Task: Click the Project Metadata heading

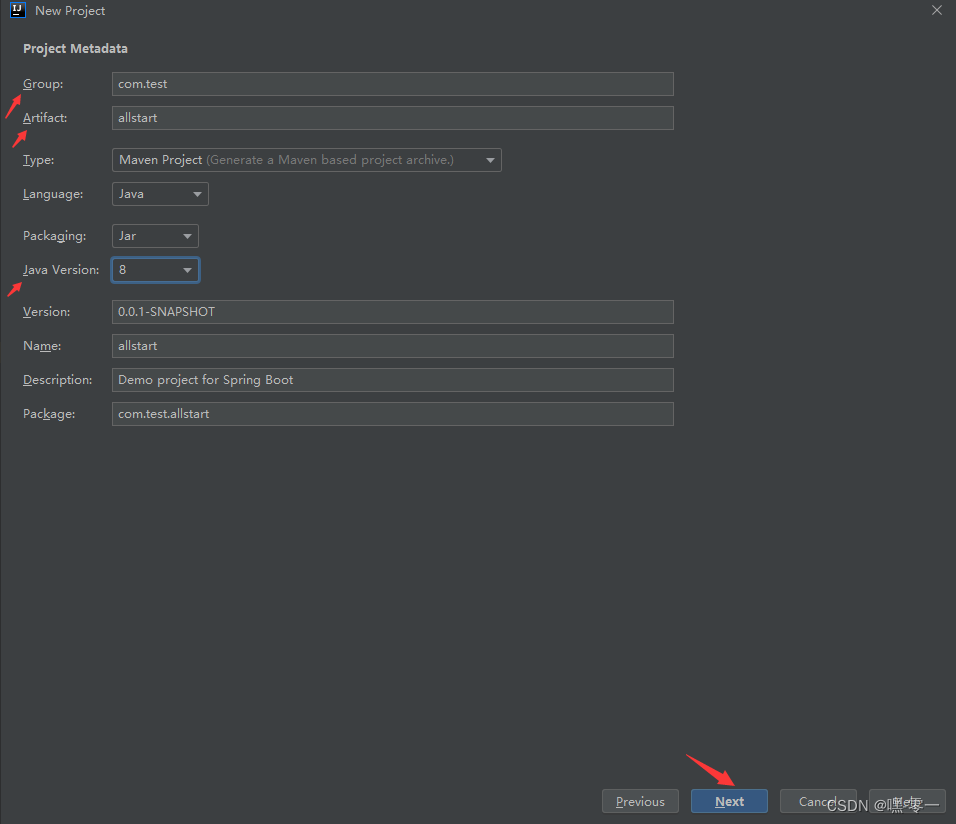Action: [x=76, y=49]
